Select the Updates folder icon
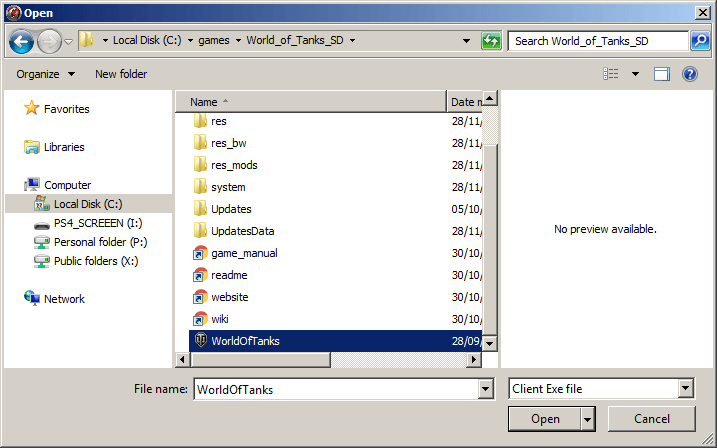This screenshot has height=448, width=717. click(200, 208)
